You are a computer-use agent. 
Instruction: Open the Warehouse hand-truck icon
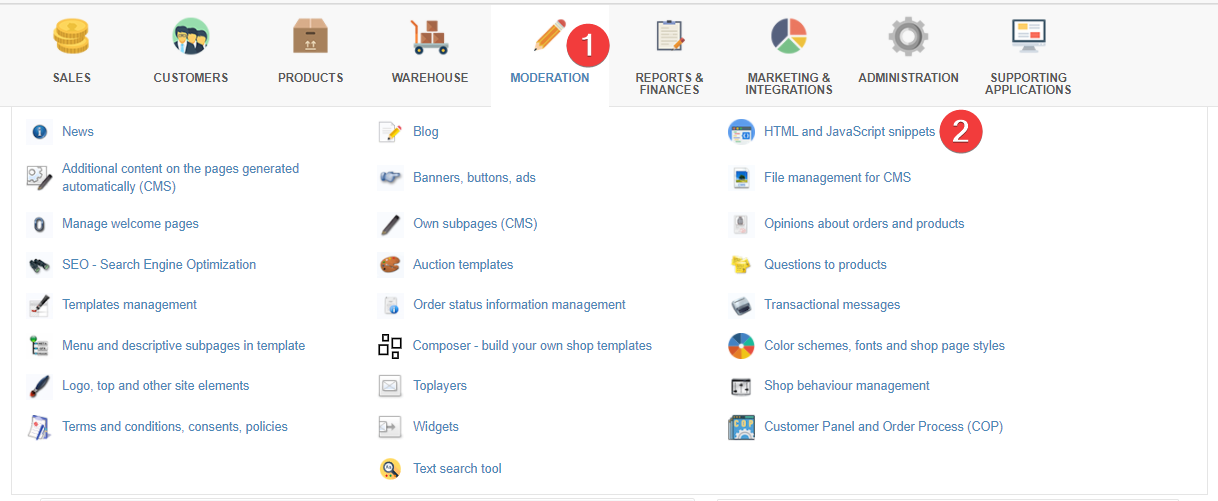(x=430, y=36)
